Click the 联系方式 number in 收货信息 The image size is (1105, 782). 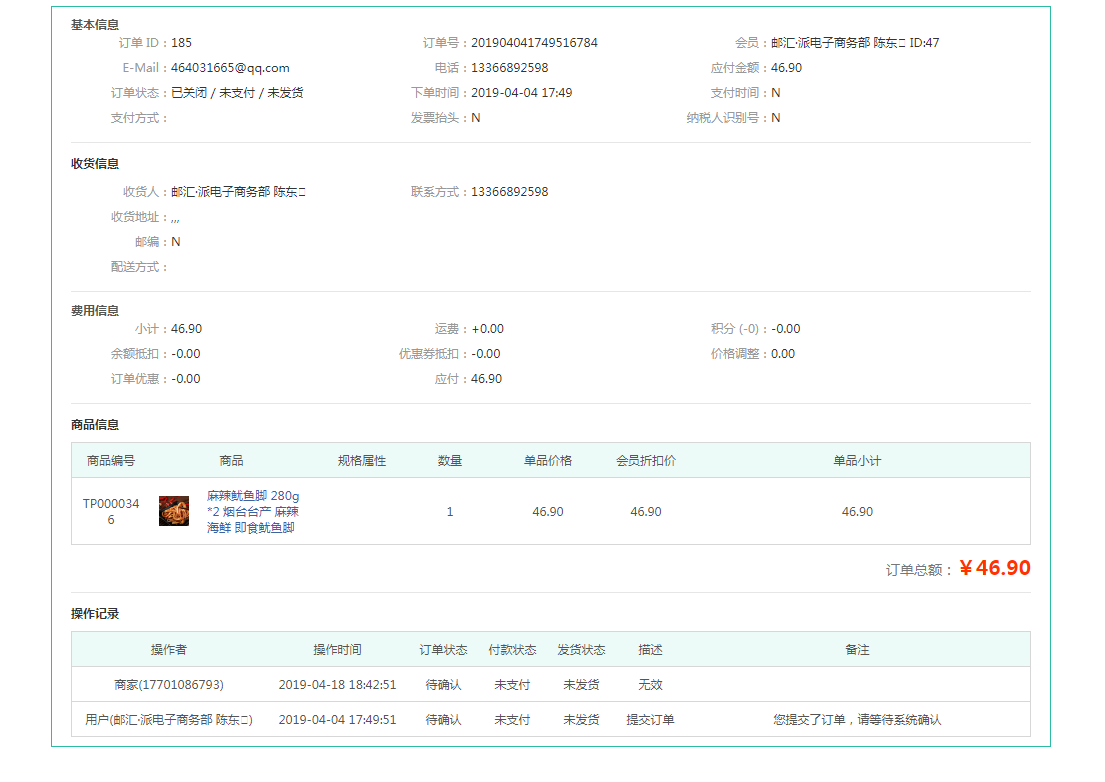509,192
